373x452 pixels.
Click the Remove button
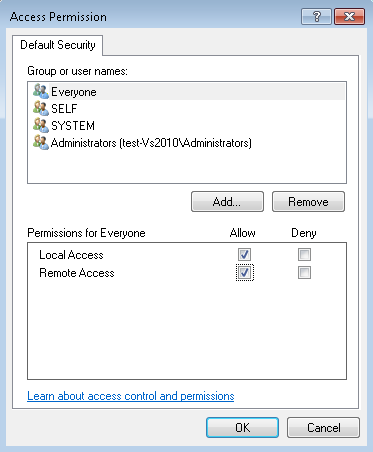pyautogui.click(x=308, y=202)
